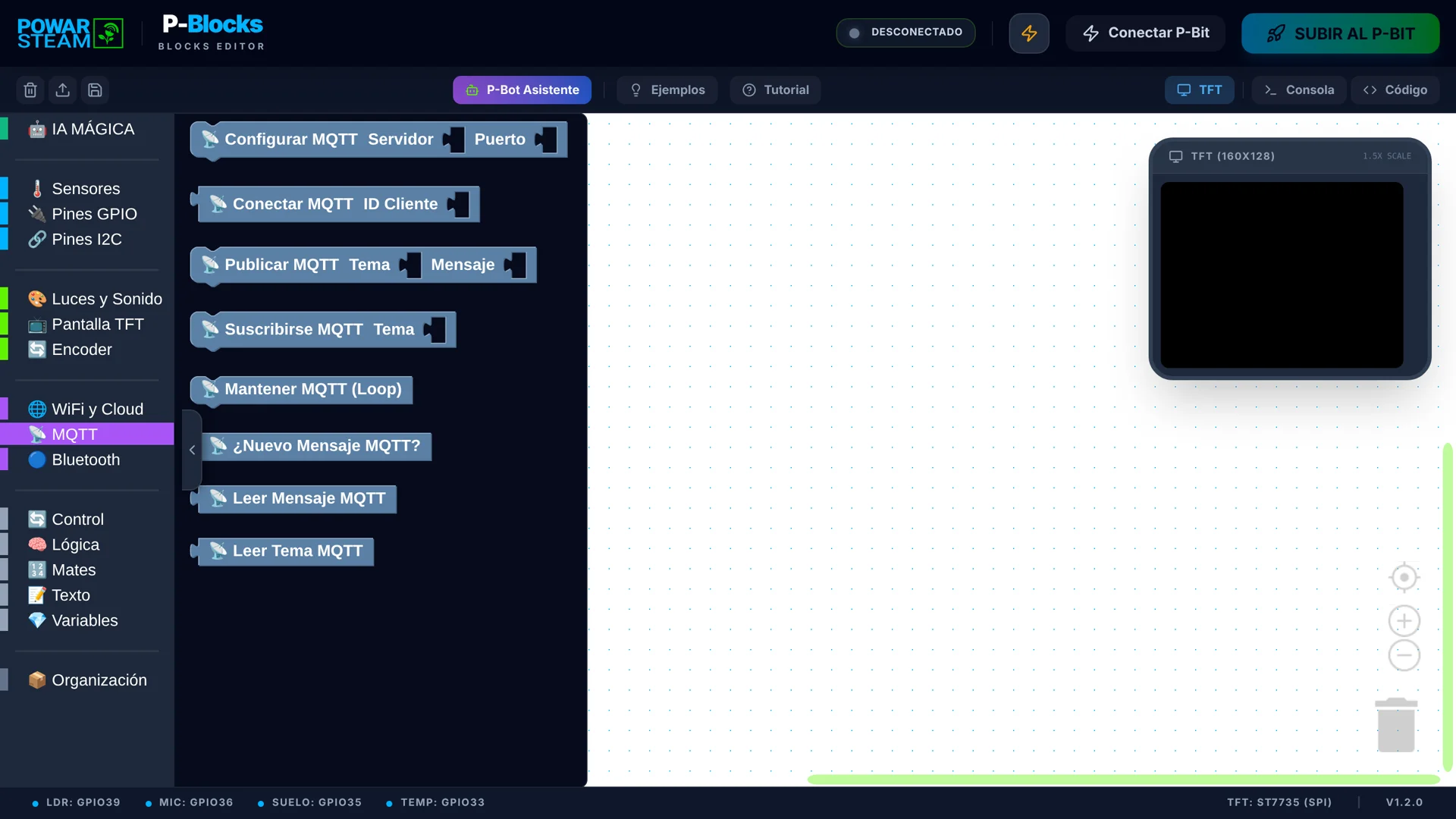Click the trash icon in the top toolbar
1456x819 pixels.
tap(30, 90)
